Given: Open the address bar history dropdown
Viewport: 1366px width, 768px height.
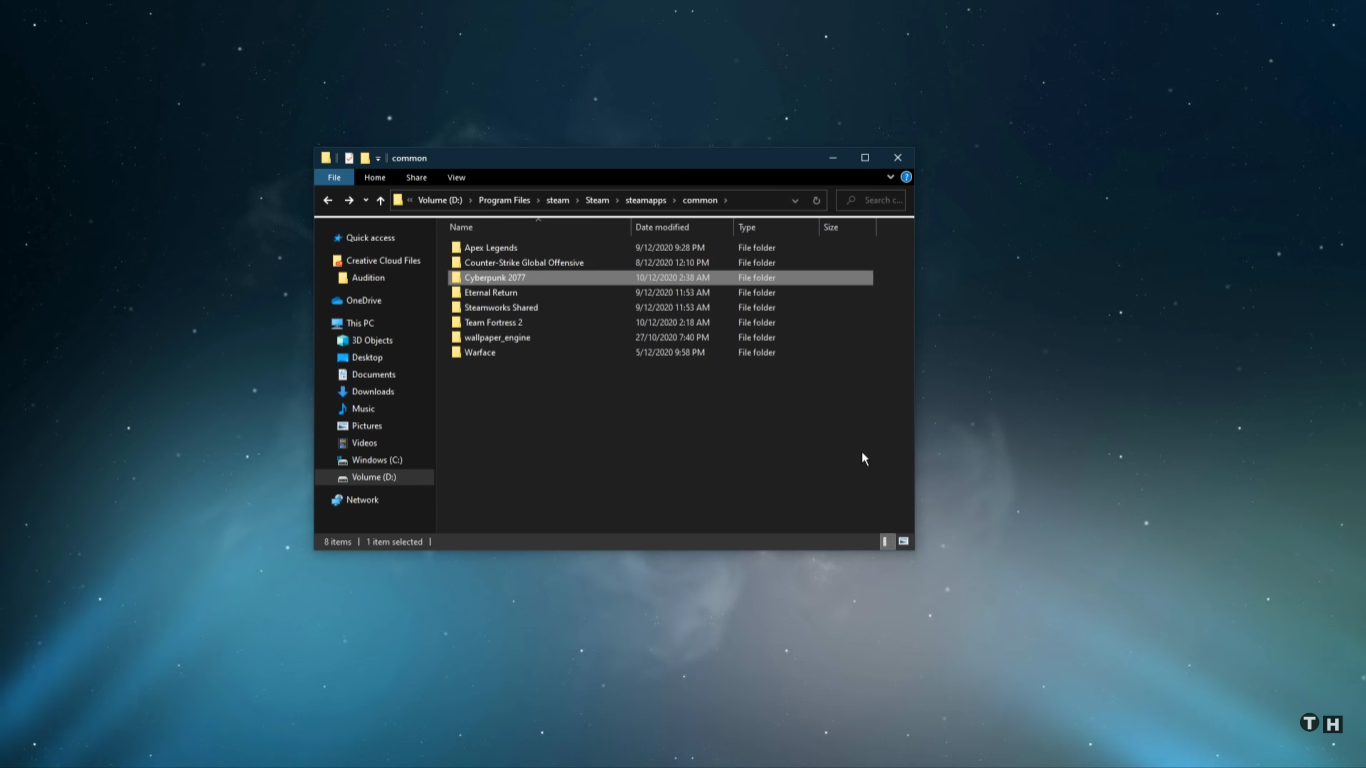Looking at the screenshot, I should coord(795,200).
